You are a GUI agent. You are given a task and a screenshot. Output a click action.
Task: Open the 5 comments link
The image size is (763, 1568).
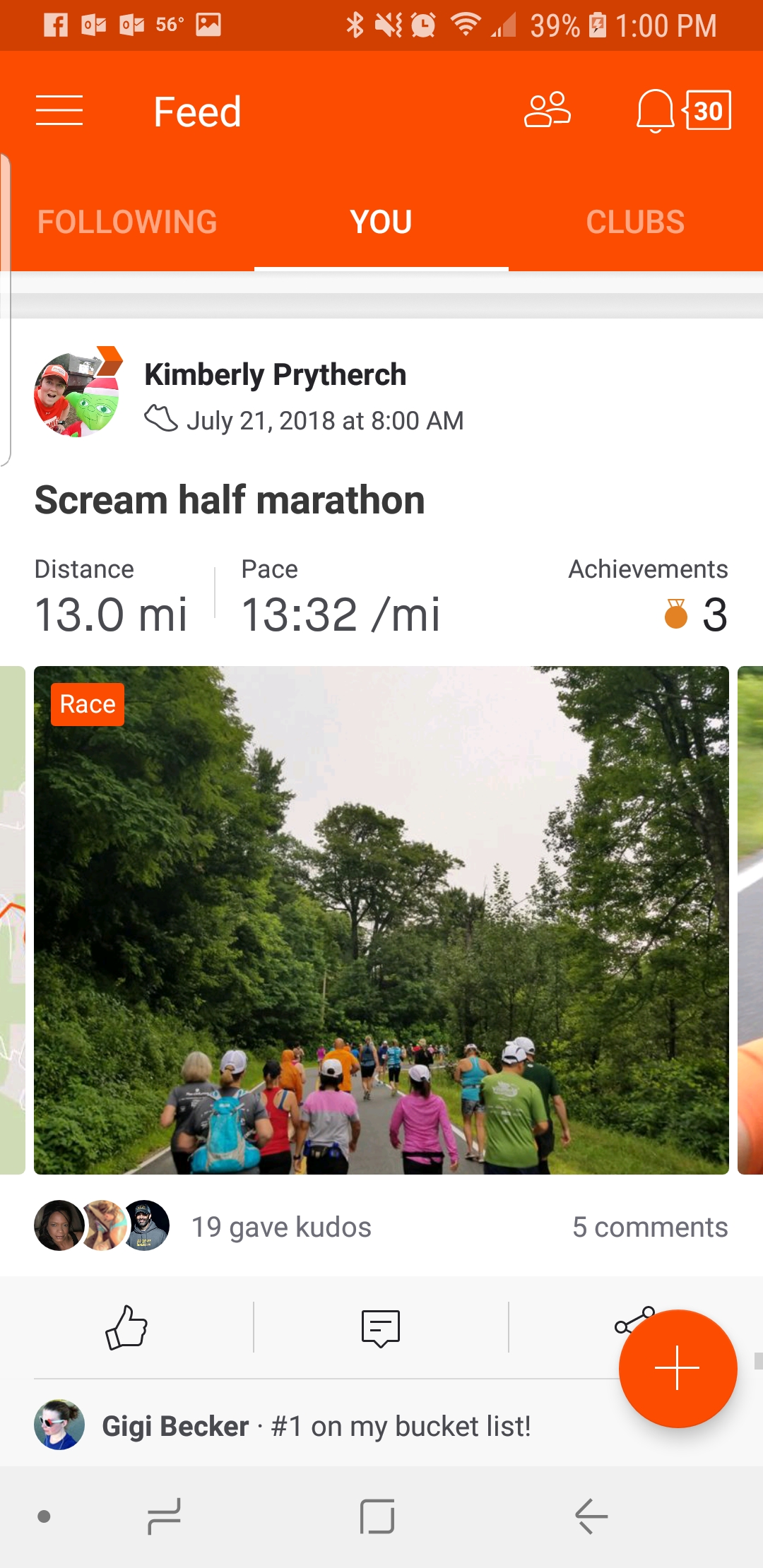pyautogui.click(x=650, y=1227)
